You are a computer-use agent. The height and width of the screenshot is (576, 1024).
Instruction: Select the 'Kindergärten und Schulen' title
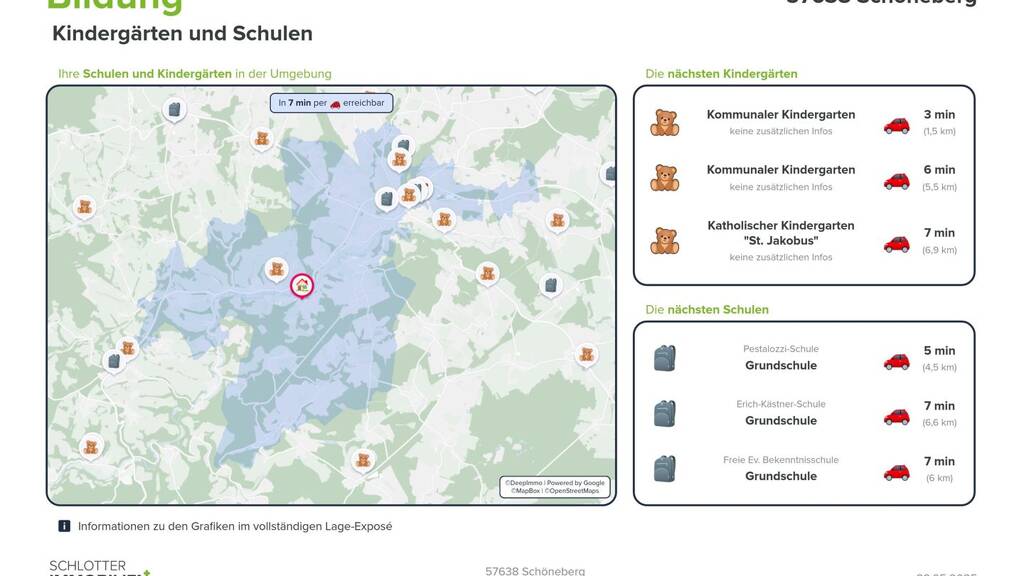click(x=182, y=33)
